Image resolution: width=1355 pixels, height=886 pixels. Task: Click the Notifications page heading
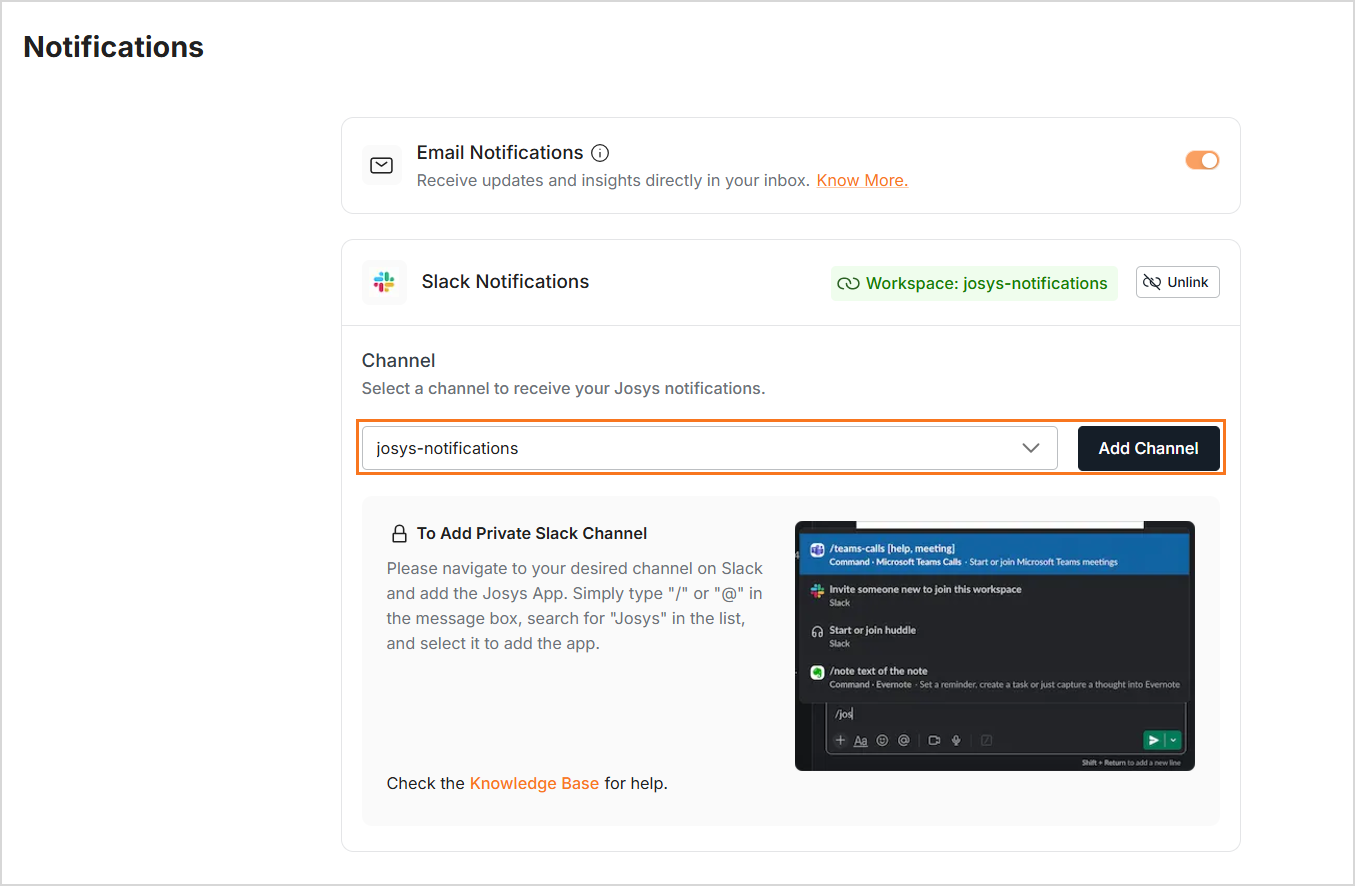[113, 47]
